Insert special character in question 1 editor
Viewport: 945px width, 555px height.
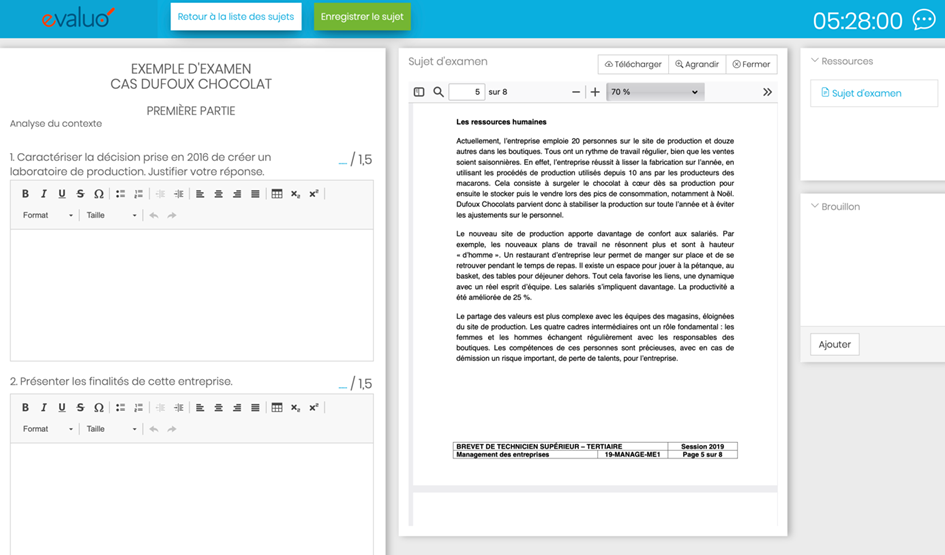(x=99, y=194)
